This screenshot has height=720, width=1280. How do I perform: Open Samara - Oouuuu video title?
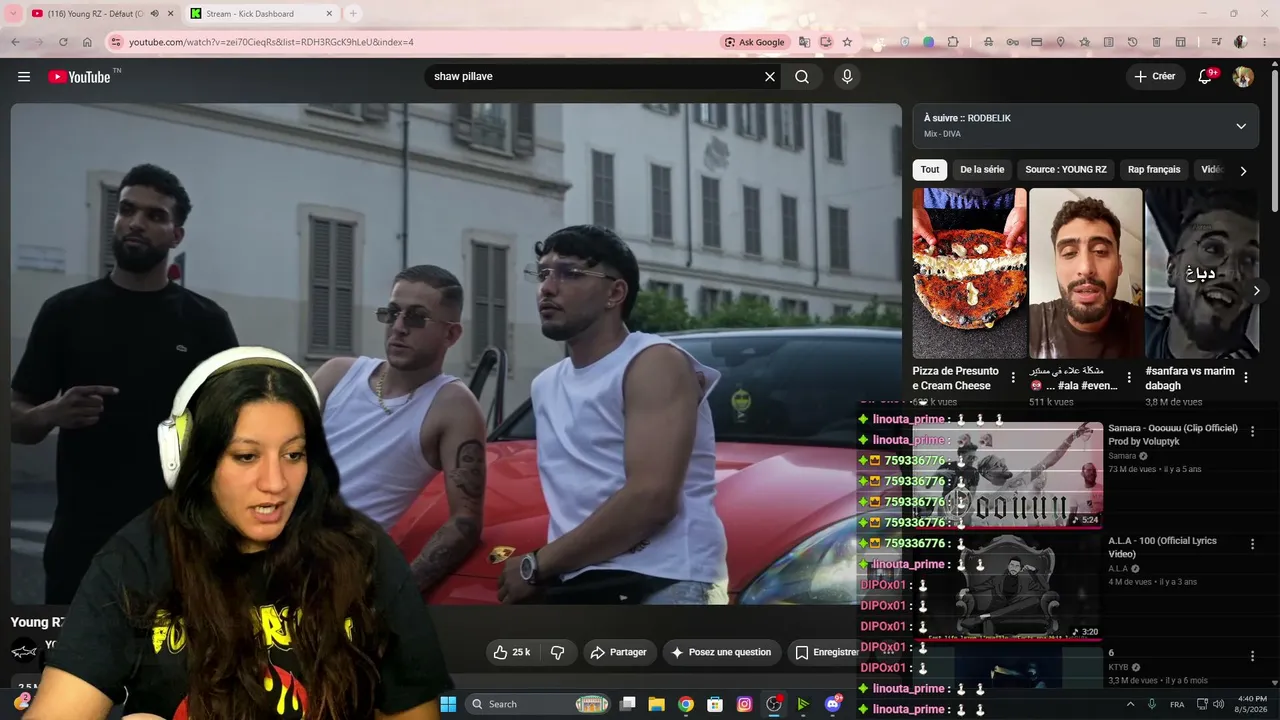1173,434
